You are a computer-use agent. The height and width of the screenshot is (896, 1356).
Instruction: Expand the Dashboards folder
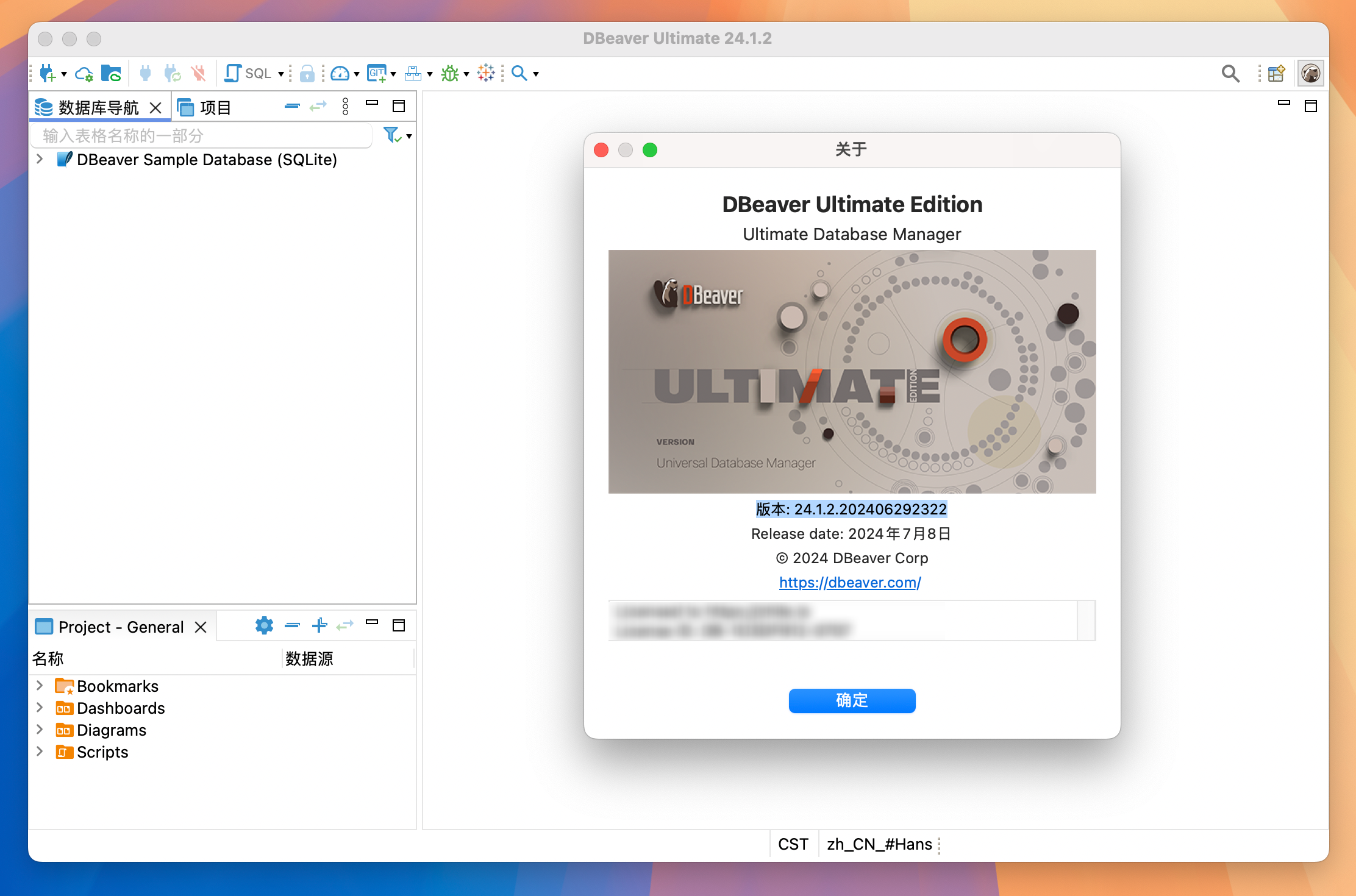tap(40, 708)
